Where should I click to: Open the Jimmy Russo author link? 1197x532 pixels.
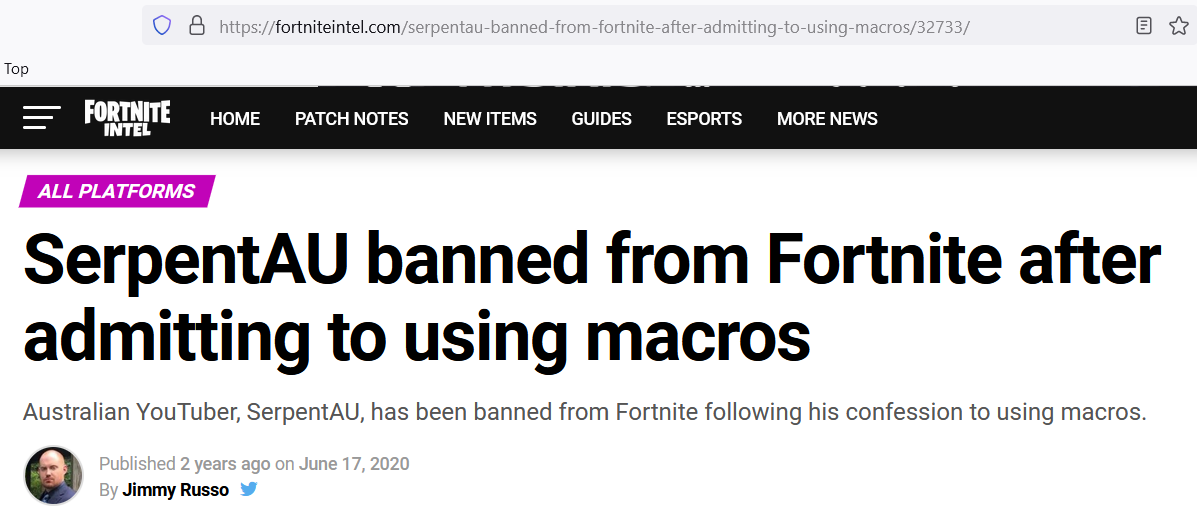175,490
